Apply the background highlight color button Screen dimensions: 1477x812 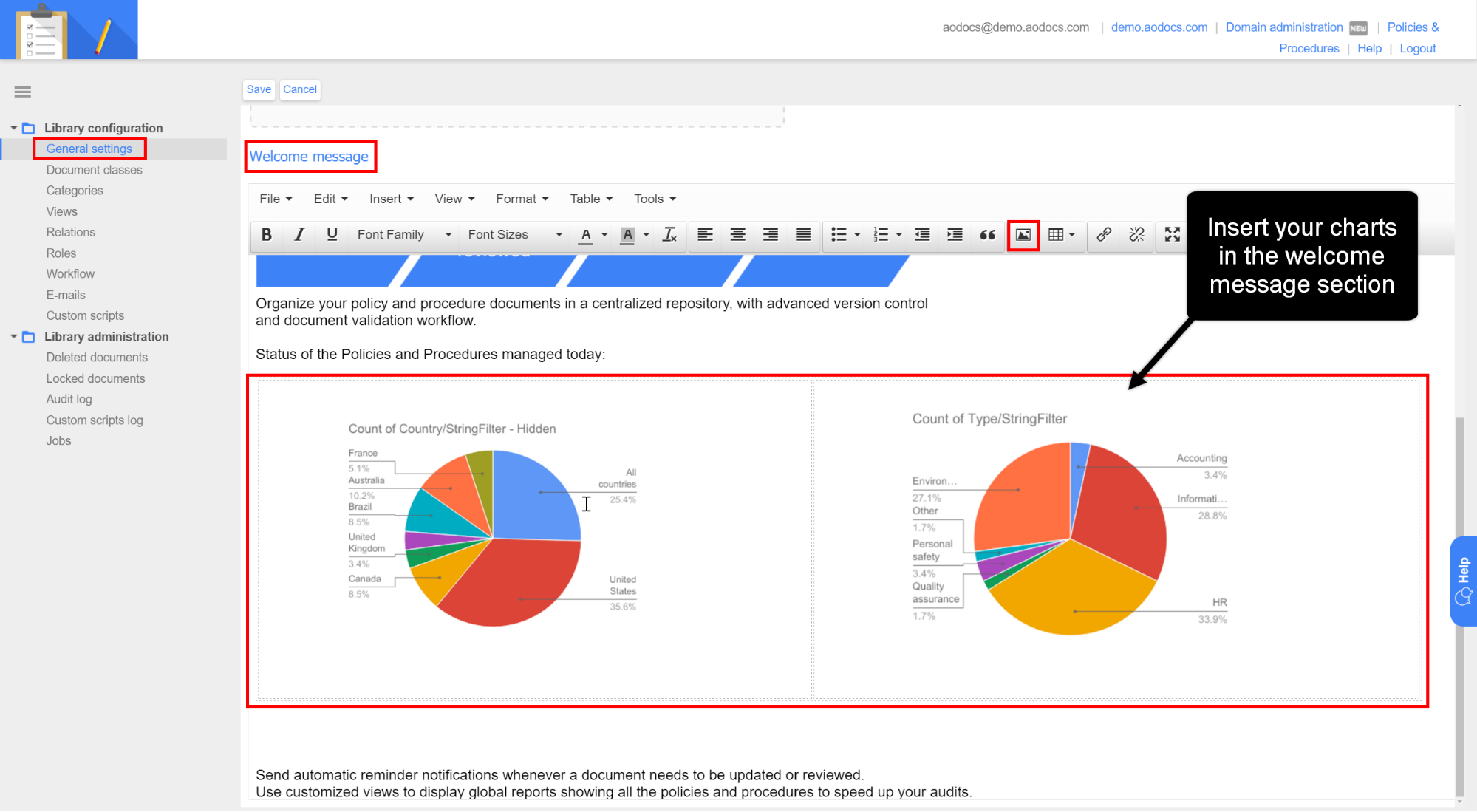click(627, 235)
